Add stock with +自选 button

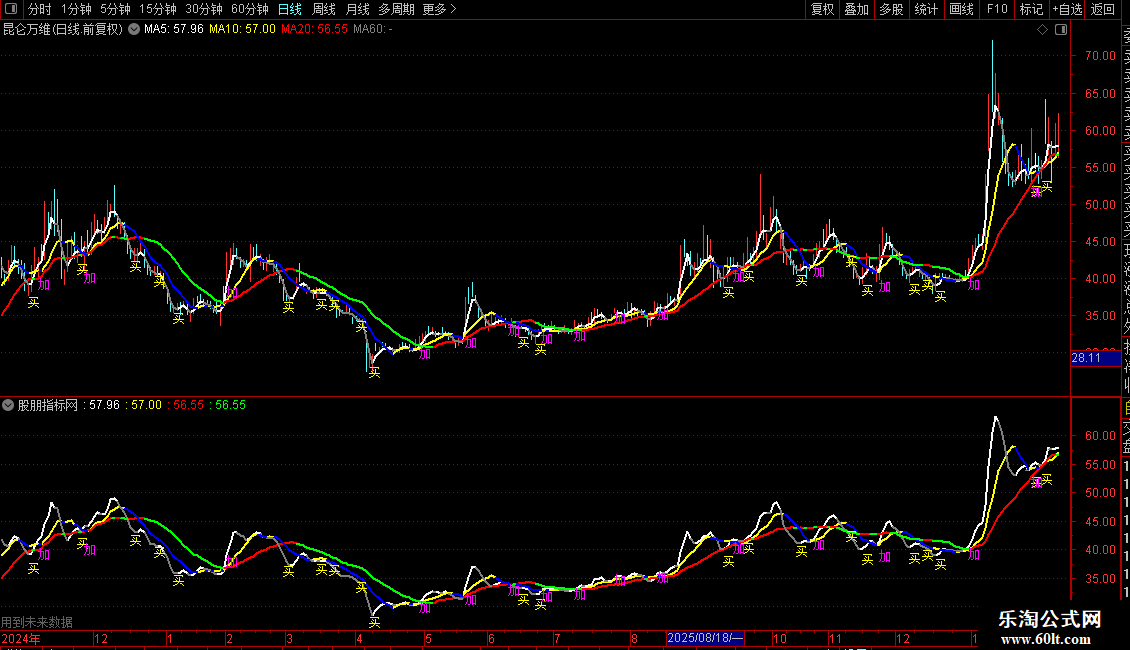click(x=1067, y=9)
